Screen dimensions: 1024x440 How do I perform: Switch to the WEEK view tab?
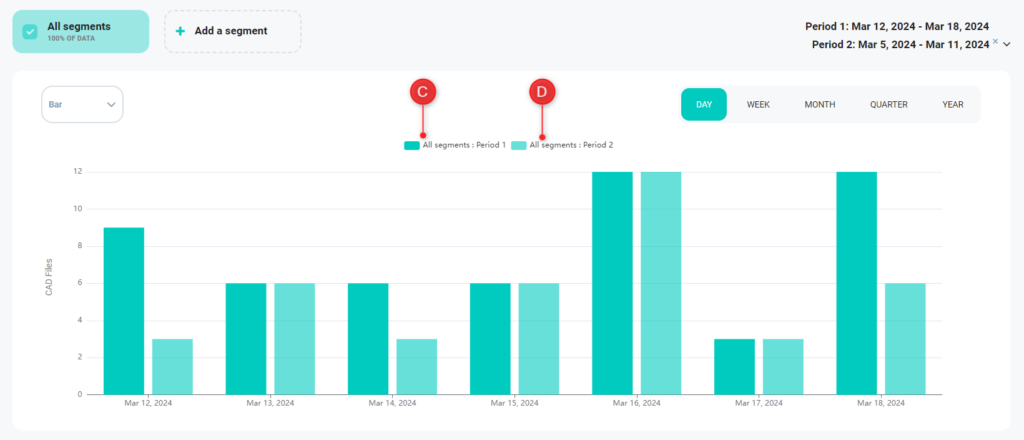tap(758, 104)
